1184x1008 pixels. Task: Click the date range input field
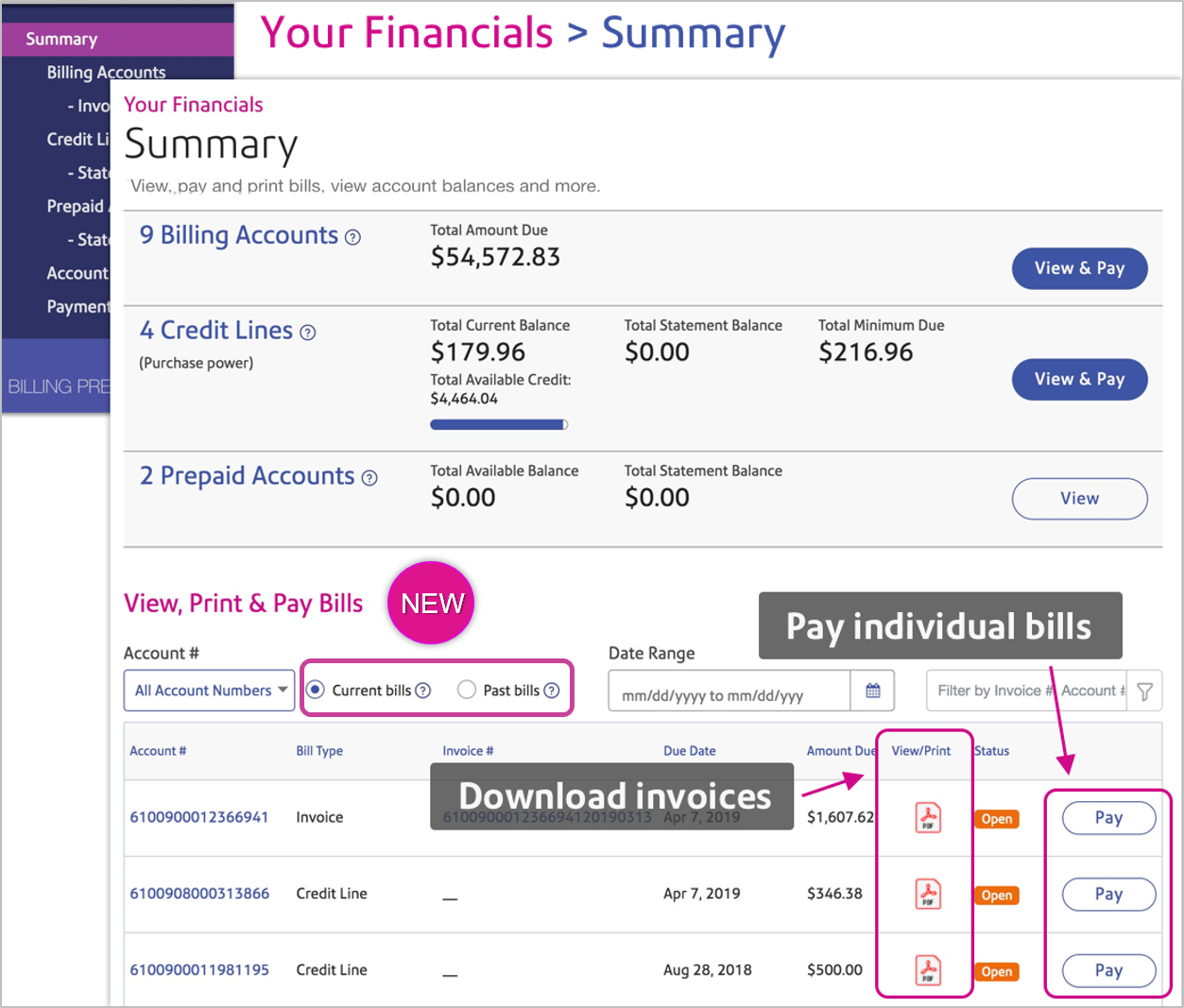pyautogui.click(x=729, y=692)
